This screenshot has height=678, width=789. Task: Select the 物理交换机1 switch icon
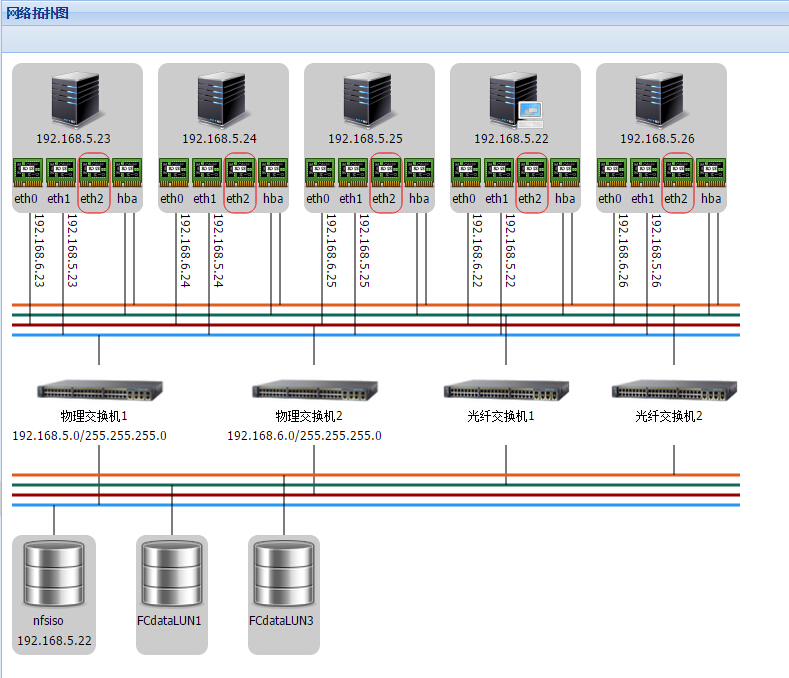(99, 390)
